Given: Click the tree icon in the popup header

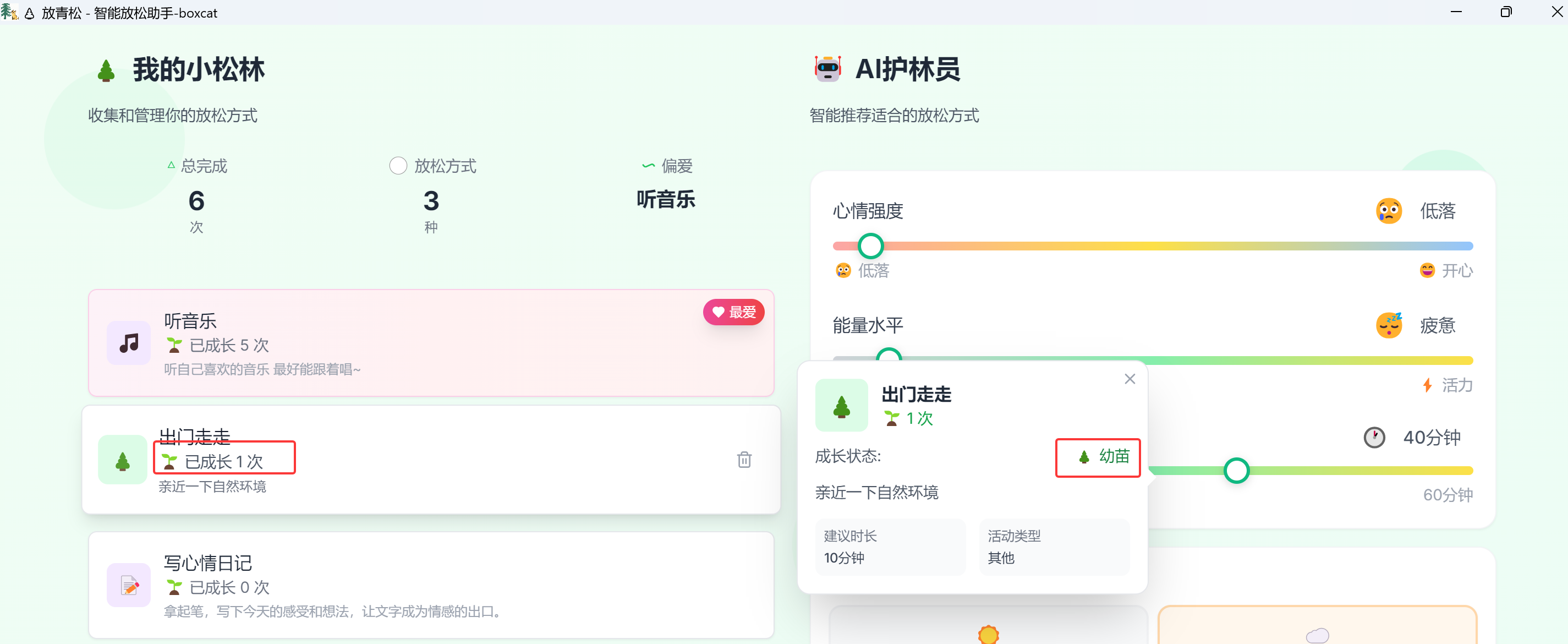Looking at the screenshot, I should (x=841, y=406).
